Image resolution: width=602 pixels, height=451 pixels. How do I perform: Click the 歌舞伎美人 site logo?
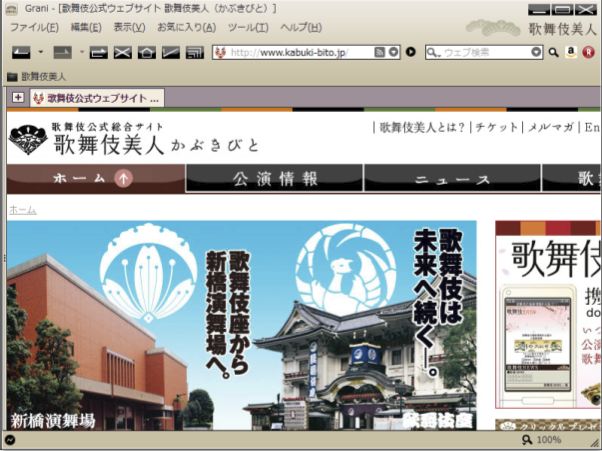point(134,139)
